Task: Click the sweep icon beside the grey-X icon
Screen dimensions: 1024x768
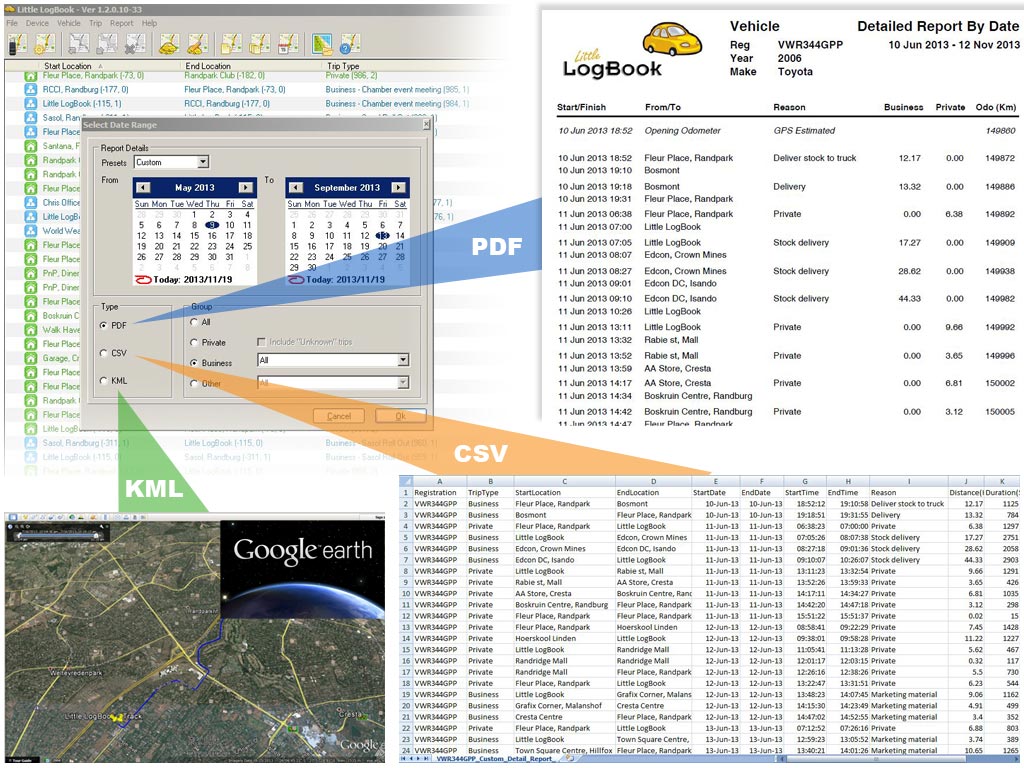Action: pos(169,44)
